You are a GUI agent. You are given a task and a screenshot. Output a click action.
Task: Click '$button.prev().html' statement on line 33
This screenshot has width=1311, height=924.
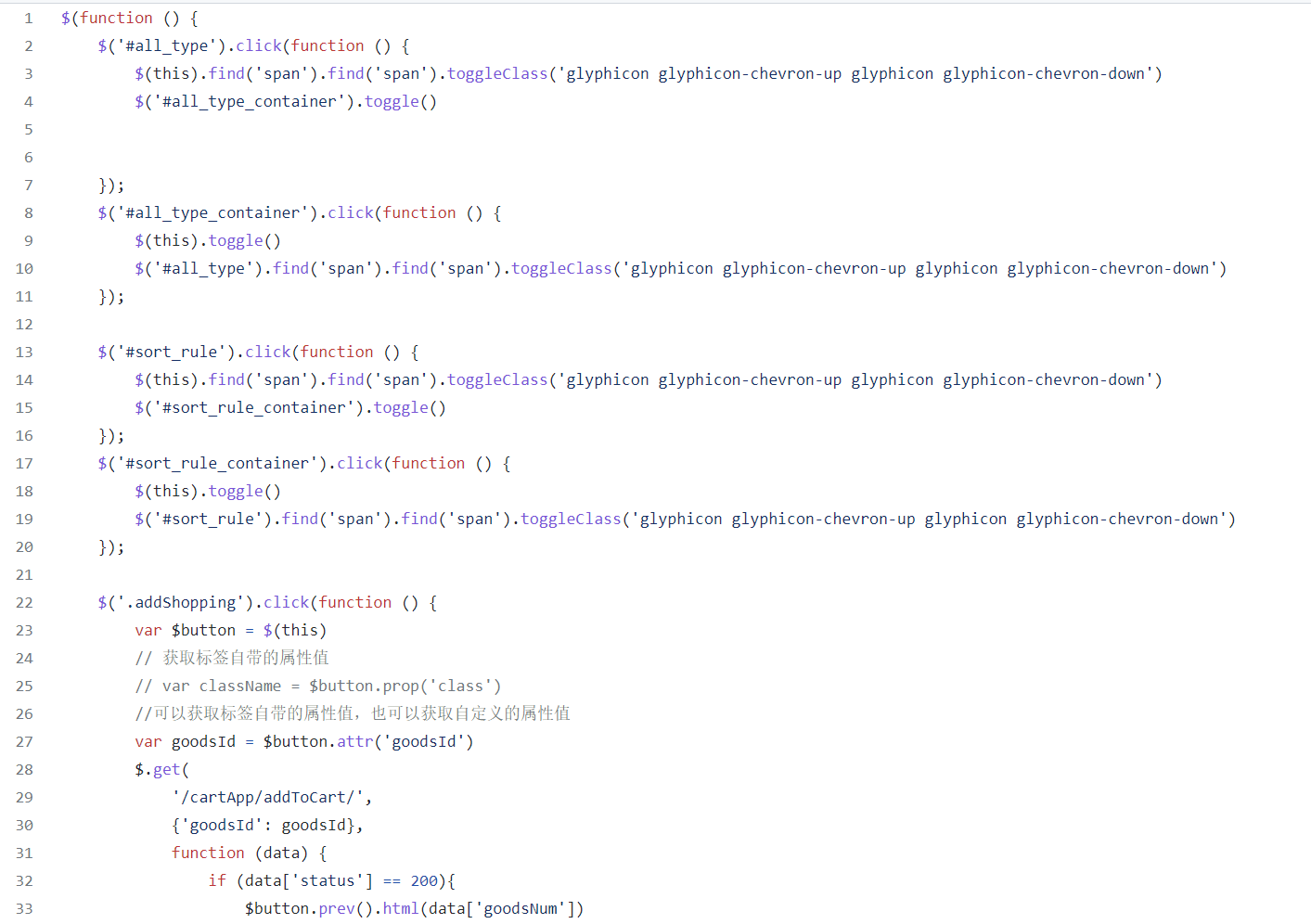point(415,909)
